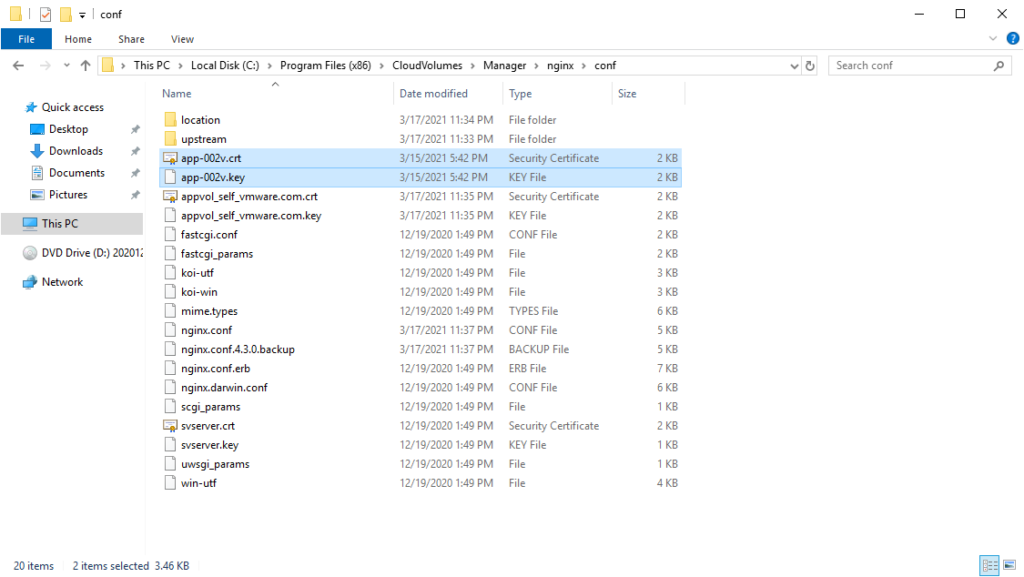The image size is (1024, 577).
Task: Switch to details view layout
Action: point(988,566)
